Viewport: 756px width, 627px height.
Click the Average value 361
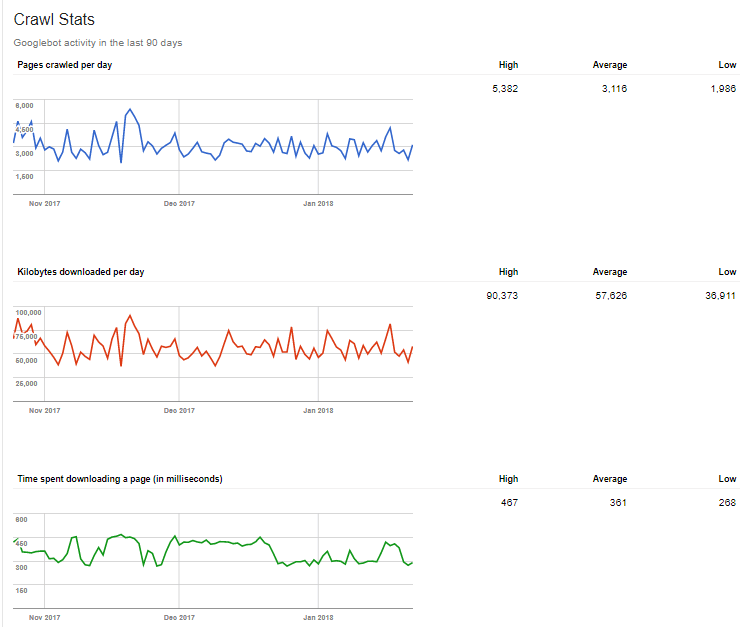tap(618, 502)
